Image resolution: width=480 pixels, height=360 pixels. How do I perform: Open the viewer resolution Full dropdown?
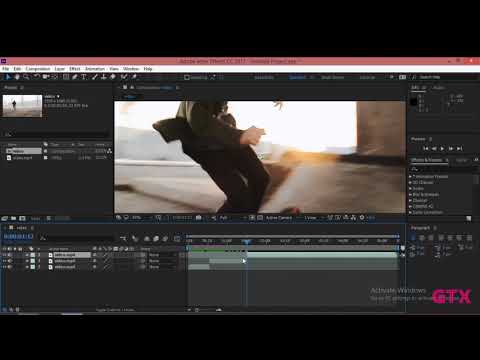pyautogui.click(x=232, y=218)
